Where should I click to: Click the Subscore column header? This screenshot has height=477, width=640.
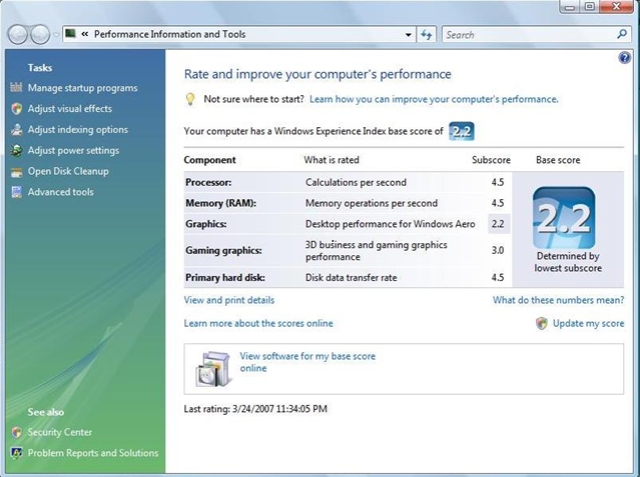(x=491, y=160)
